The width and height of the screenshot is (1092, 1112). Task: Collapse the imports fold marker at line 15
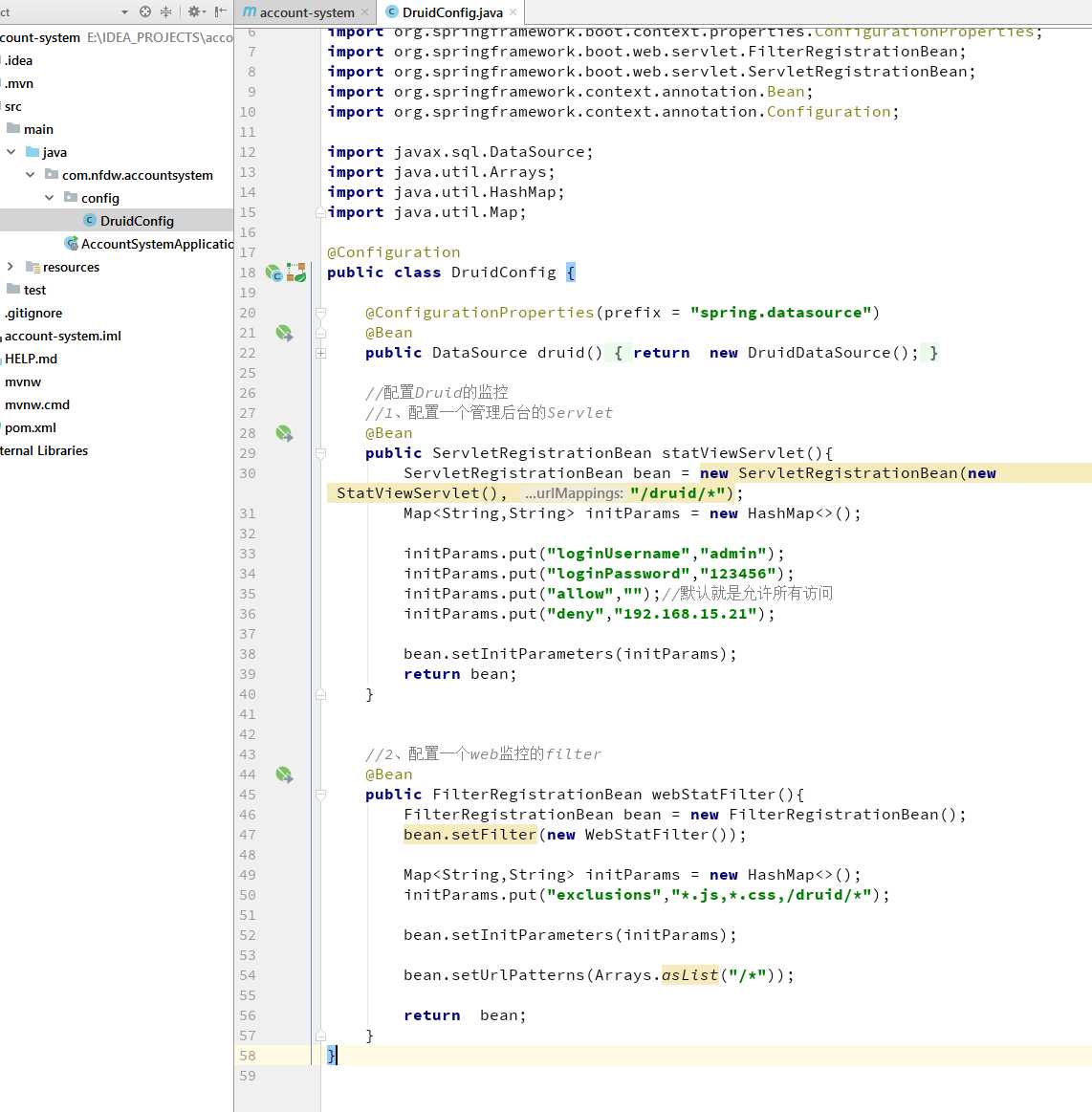pyautogui.click(x=320, y=212)
